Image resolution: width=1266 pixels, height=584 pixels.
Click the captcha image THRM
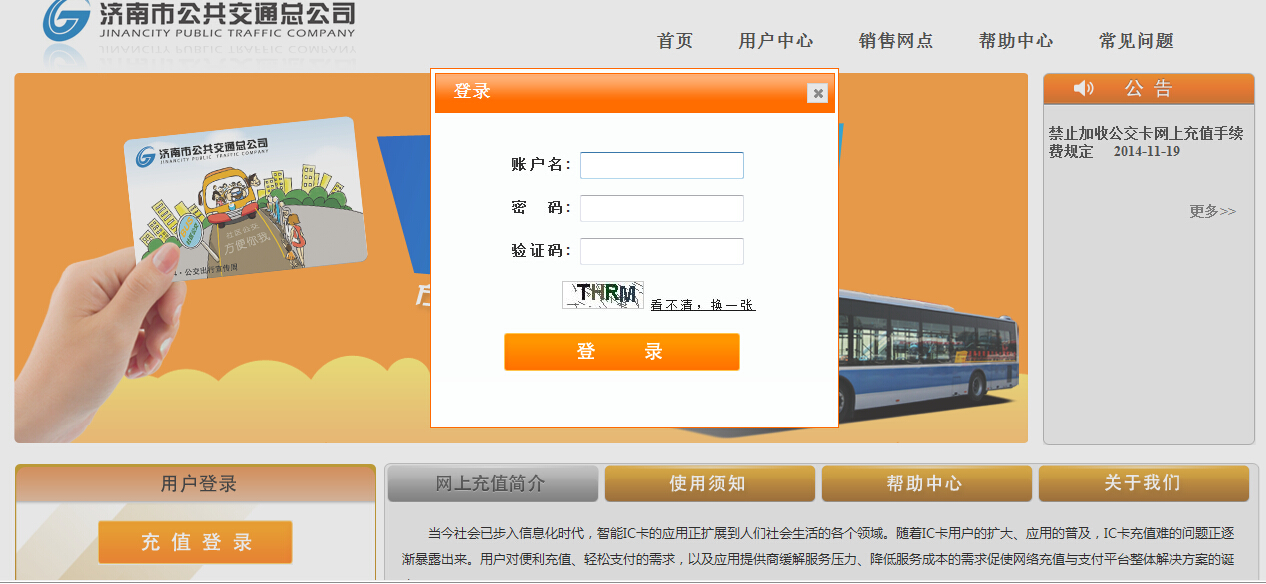pos(602,294)
